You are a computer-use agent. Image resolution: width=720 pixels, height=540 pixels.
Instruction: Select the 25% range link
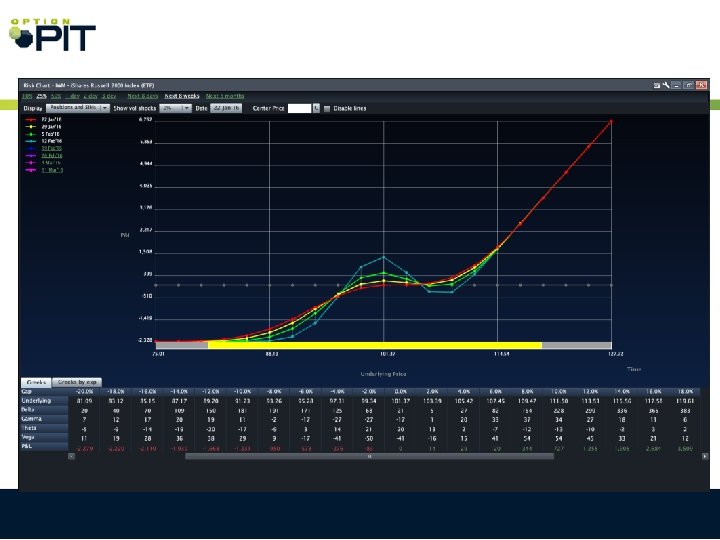point(42,96)
